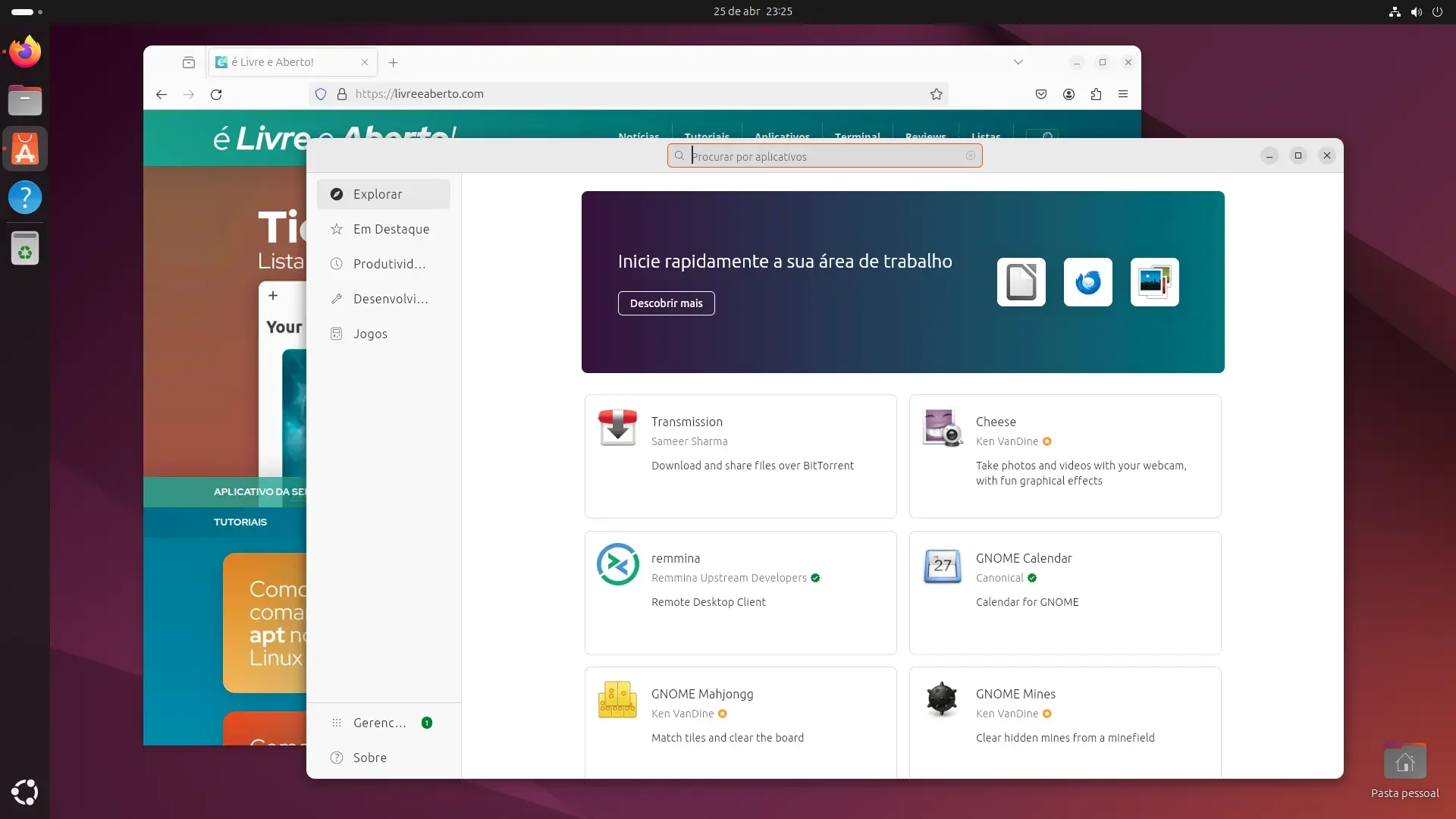Open the GNOME Calendar app card
1456x819 pixels.
(1065, 592)
